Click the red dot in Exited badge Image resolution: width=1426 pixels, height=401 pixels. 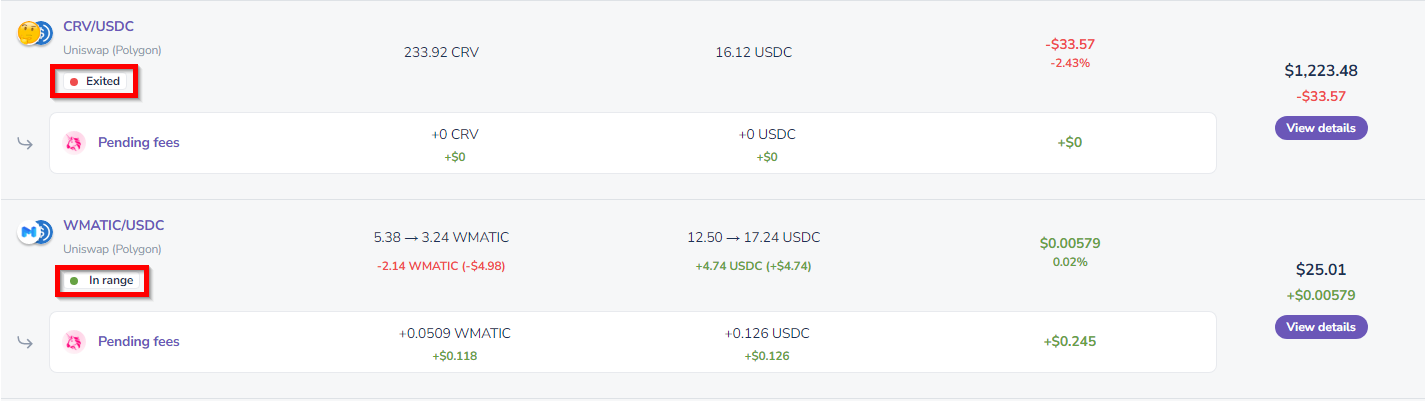point(74,82)
